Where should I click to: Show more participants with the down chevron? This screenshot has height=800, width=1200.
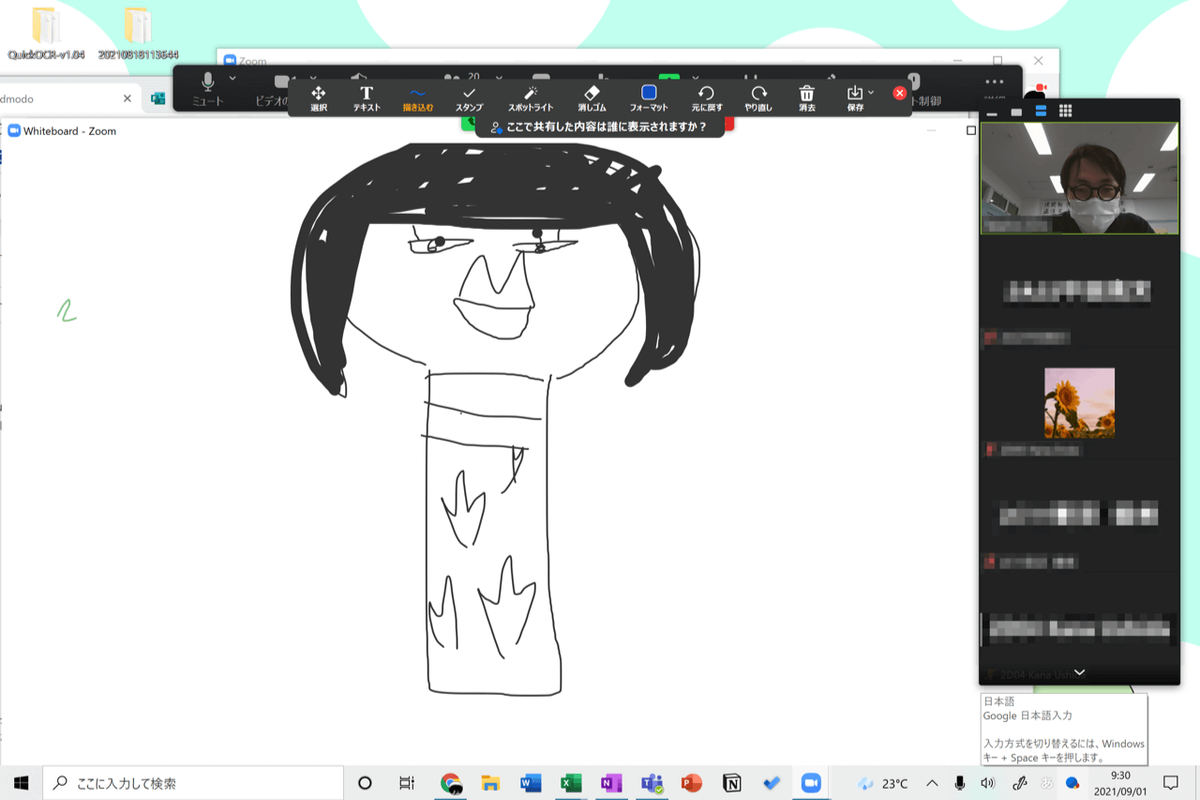point(1080,673)
